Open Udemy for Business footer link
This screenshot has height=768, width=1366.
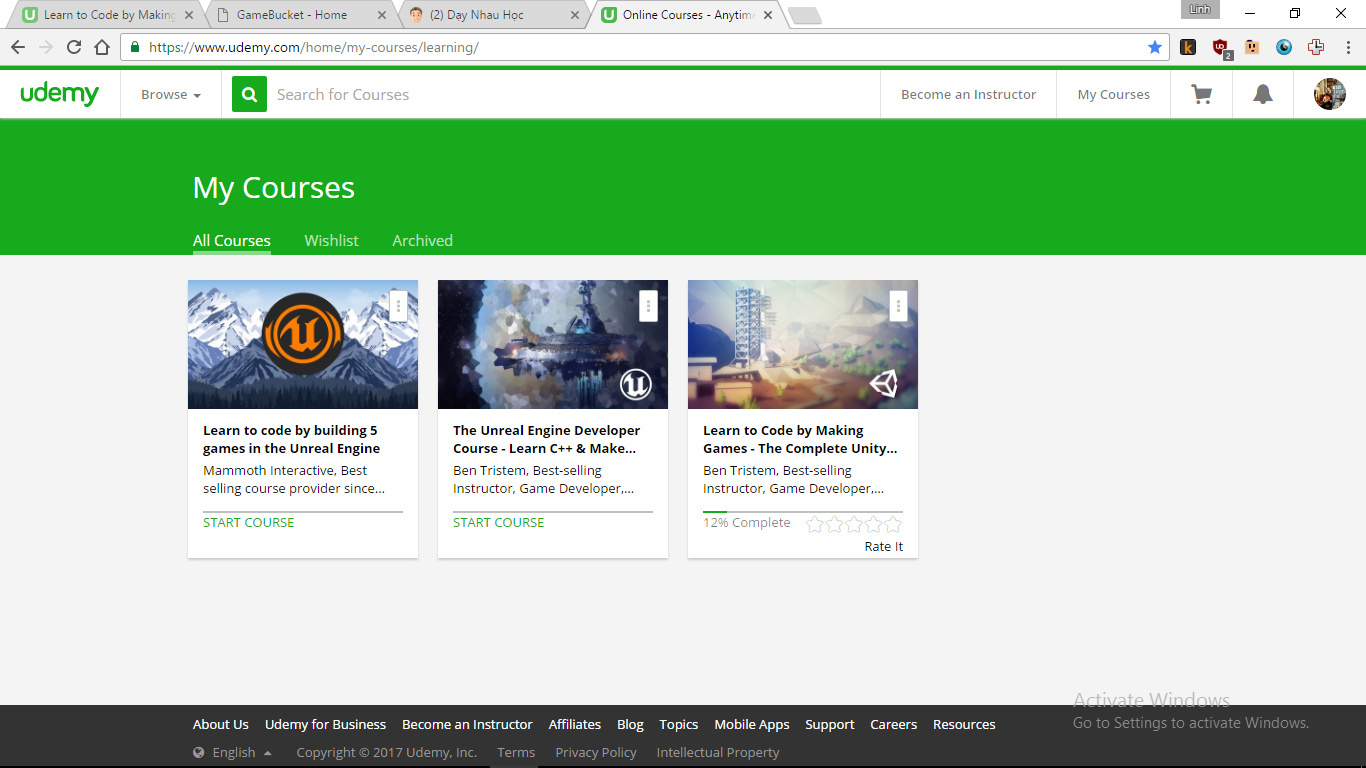(325, 724)
